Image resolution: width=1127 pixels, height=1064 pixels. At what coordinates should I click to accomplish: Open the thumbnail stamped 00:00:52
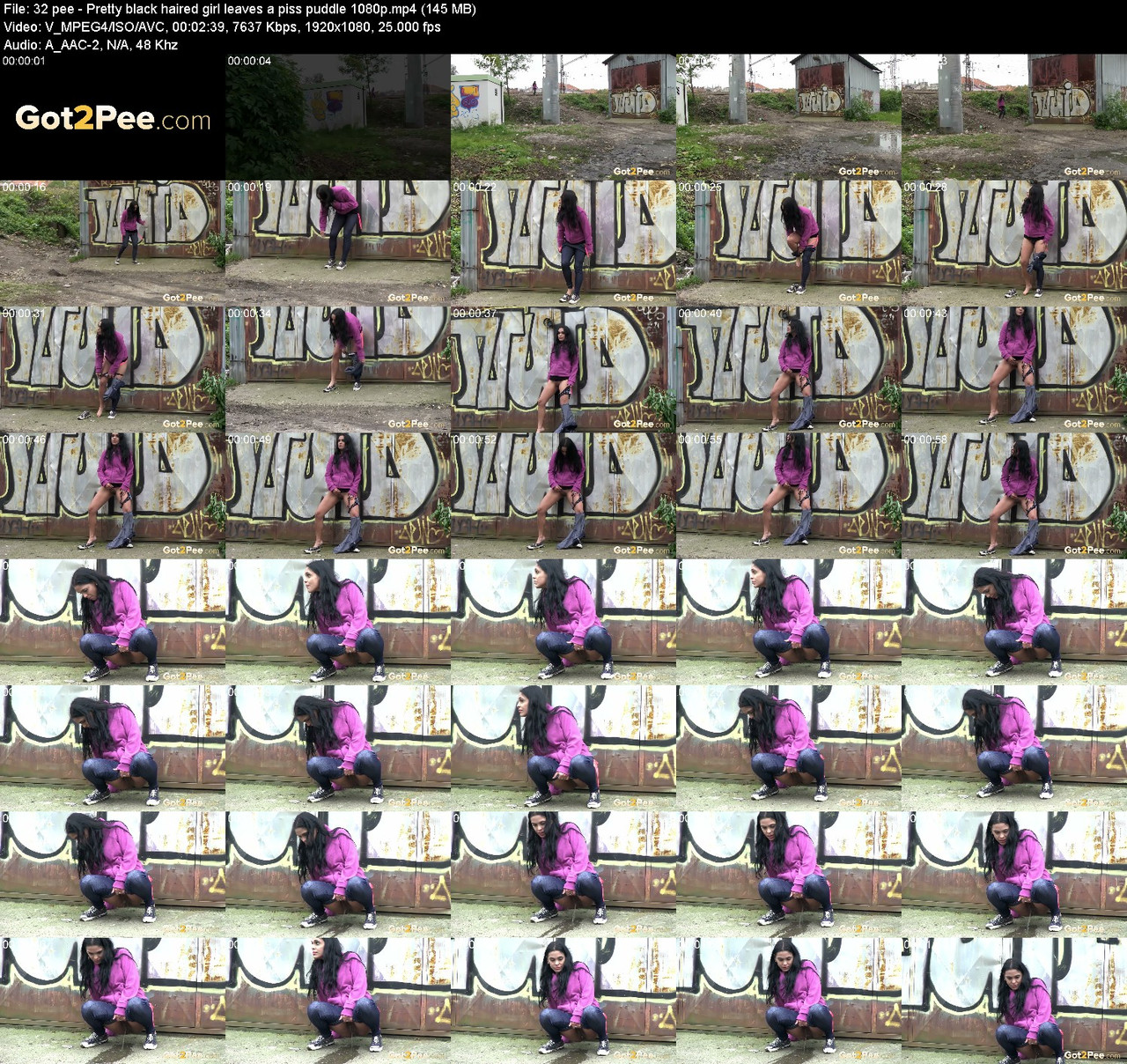coord(563,495)
